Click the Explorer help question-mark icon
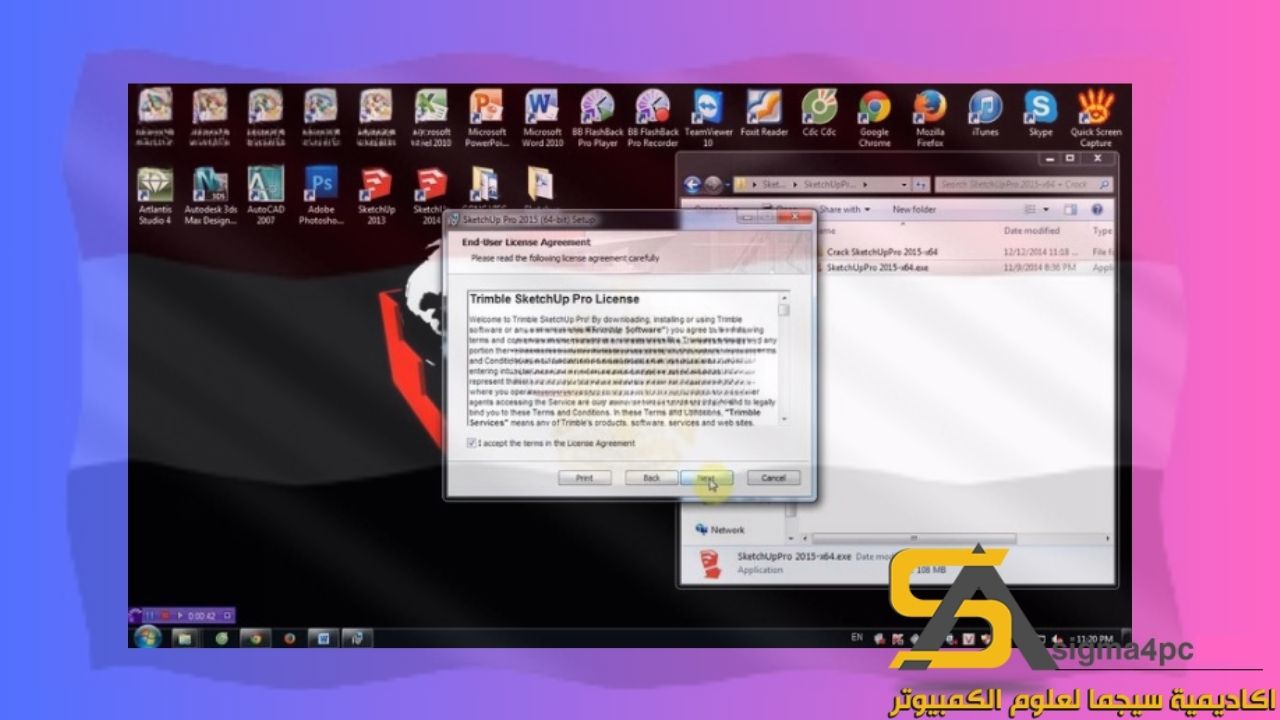The height and width of the screenshot is (720, 1280). [x=1097, y=210]
